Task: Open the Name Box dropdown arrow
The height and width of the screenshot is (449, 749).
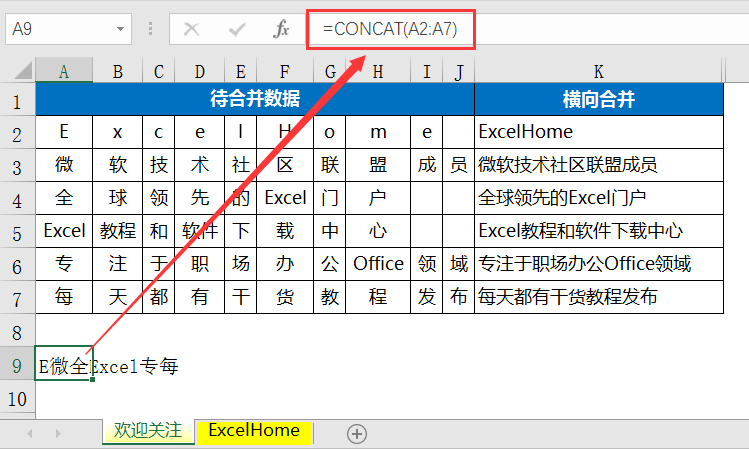Action: 120,29
